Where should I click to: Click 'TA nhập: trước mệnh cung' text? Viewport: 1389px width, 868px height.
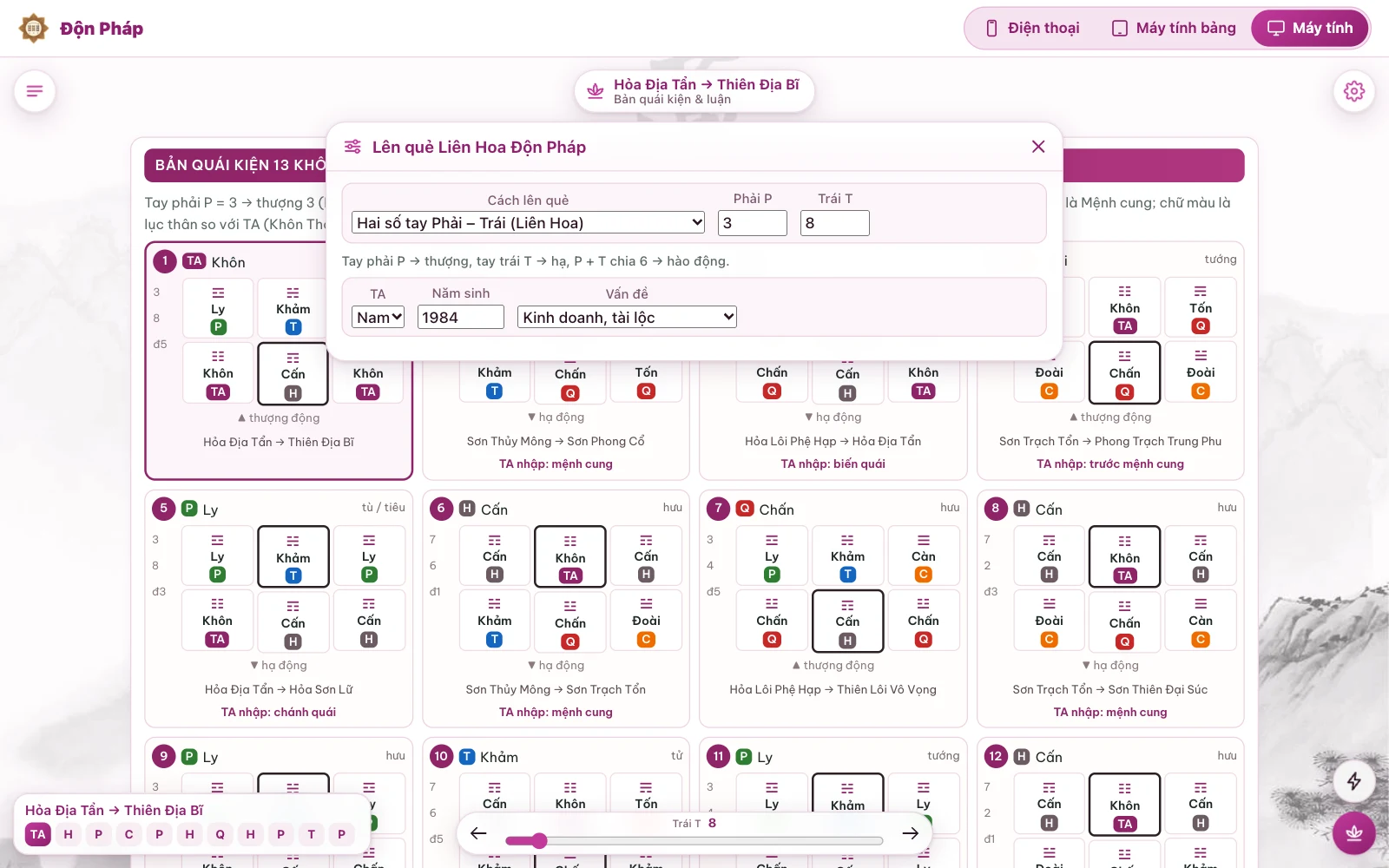[1110, 464]
